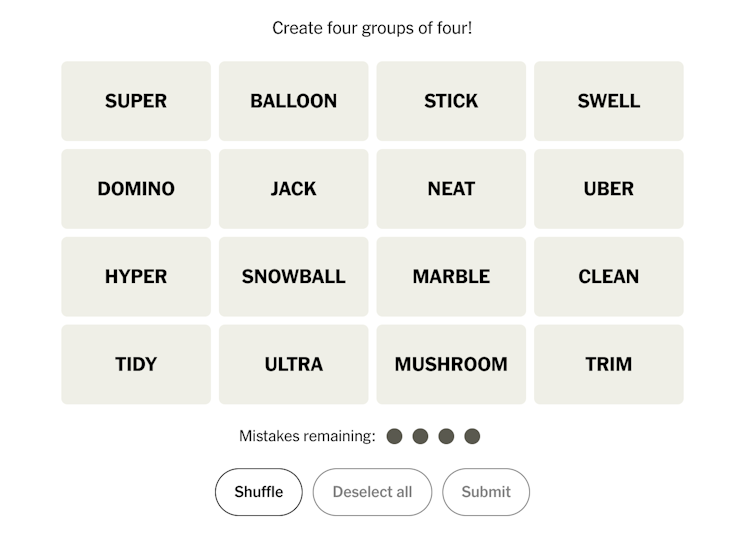Toggle the MARBLE word card
The width and height of the screenshot is (754, 542).
coord(451,277)
